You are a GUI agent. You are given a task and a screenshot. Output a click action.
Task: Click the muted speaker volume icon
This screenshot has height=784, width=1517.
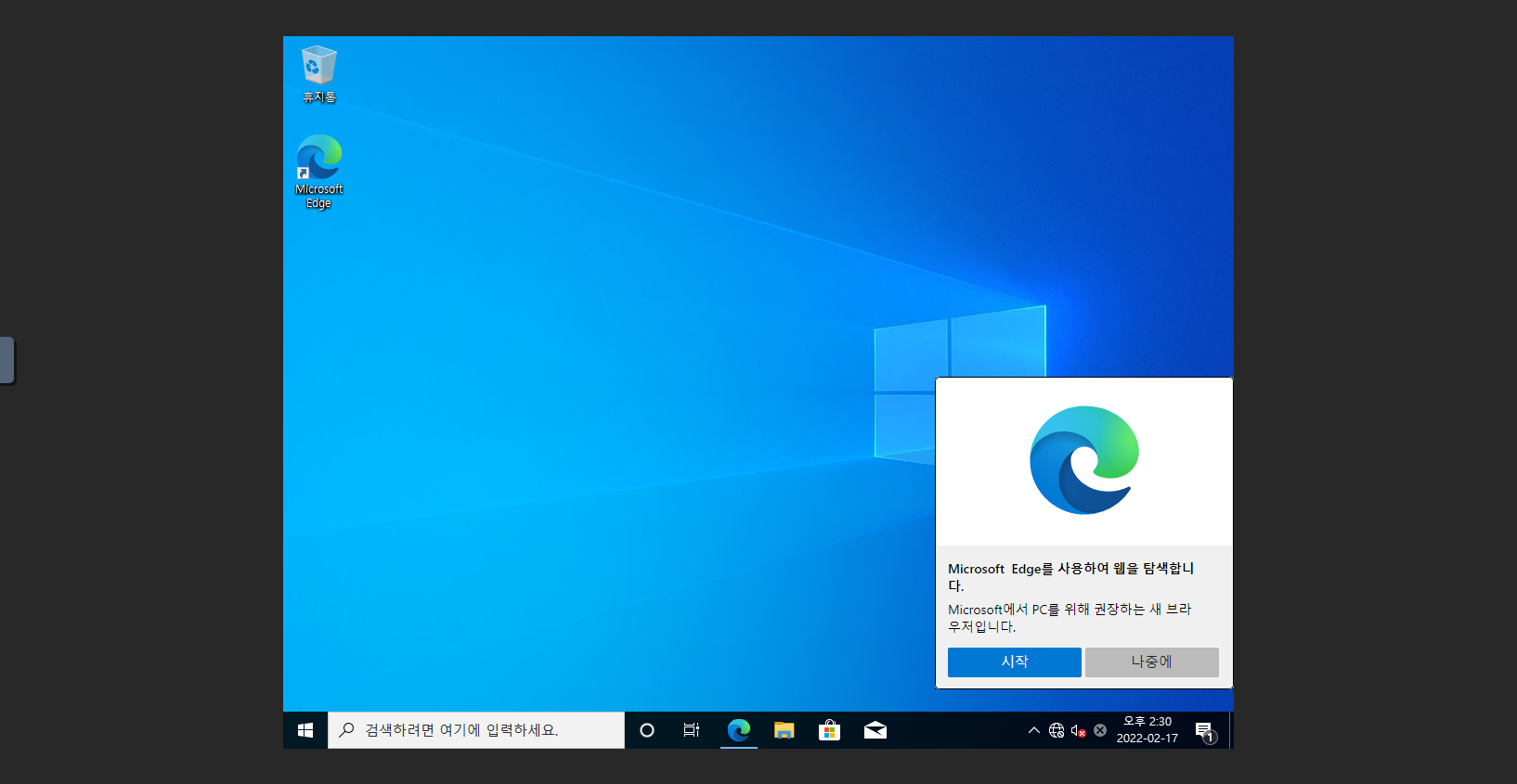[x=1078, y=730]
